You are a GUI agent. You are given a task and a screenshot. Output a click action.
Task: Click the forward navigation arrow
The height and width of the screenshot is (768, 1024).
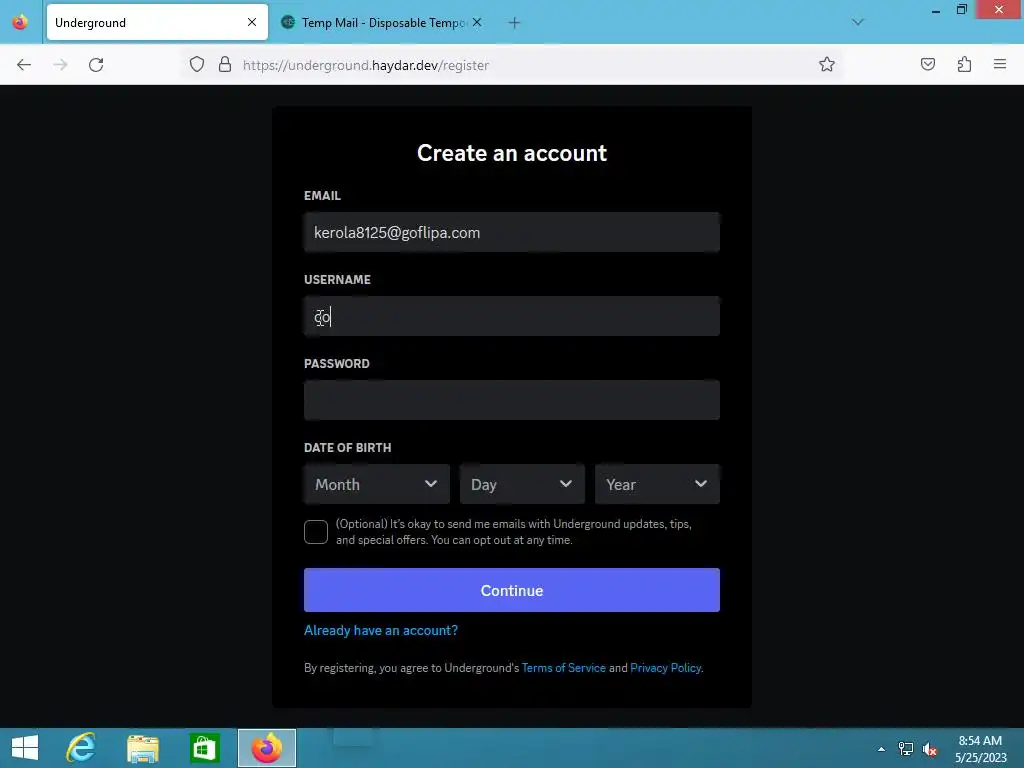pyautogui.click(x=60, y=65)
